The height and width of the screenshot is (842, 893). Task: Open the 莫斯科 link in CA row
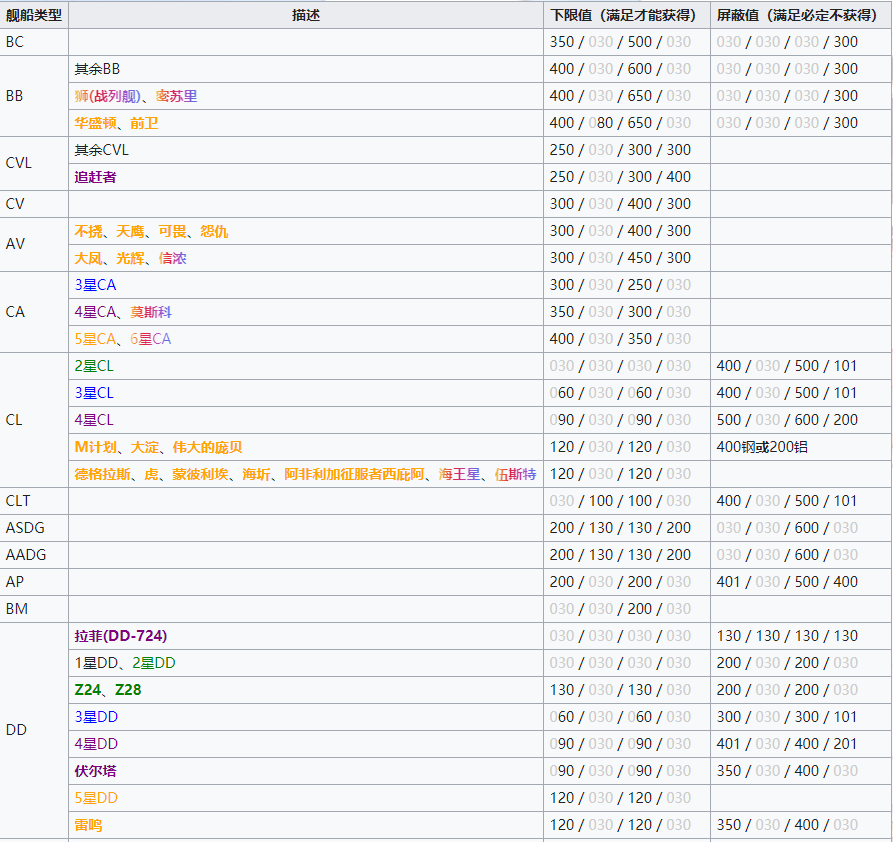point(151,312)
